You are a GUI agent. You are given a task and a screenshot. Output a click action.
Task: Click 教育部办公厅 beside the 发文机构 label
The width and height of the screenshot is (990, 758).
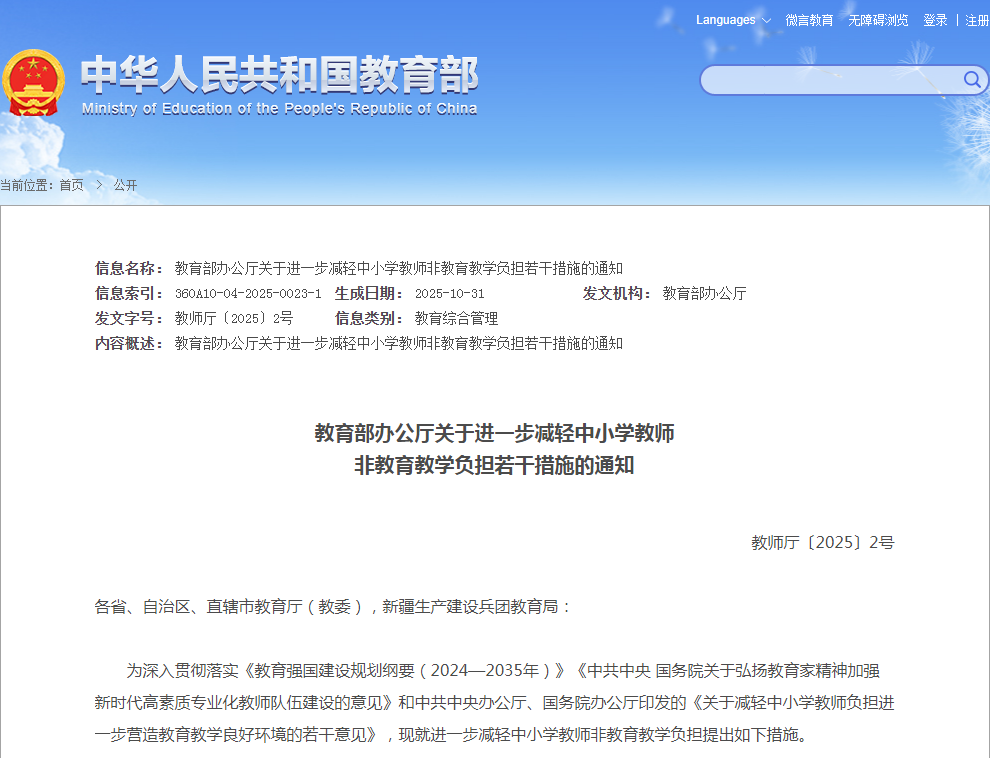[704, 294]
